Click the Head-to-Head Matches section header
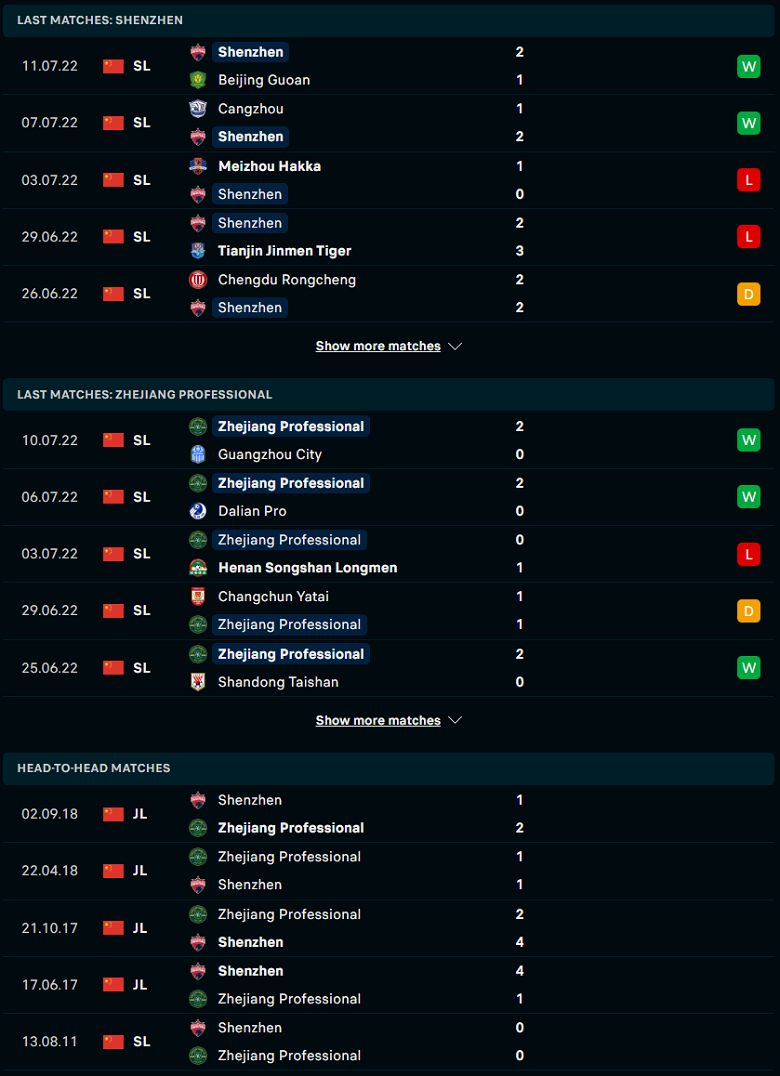 pos(94,768)
